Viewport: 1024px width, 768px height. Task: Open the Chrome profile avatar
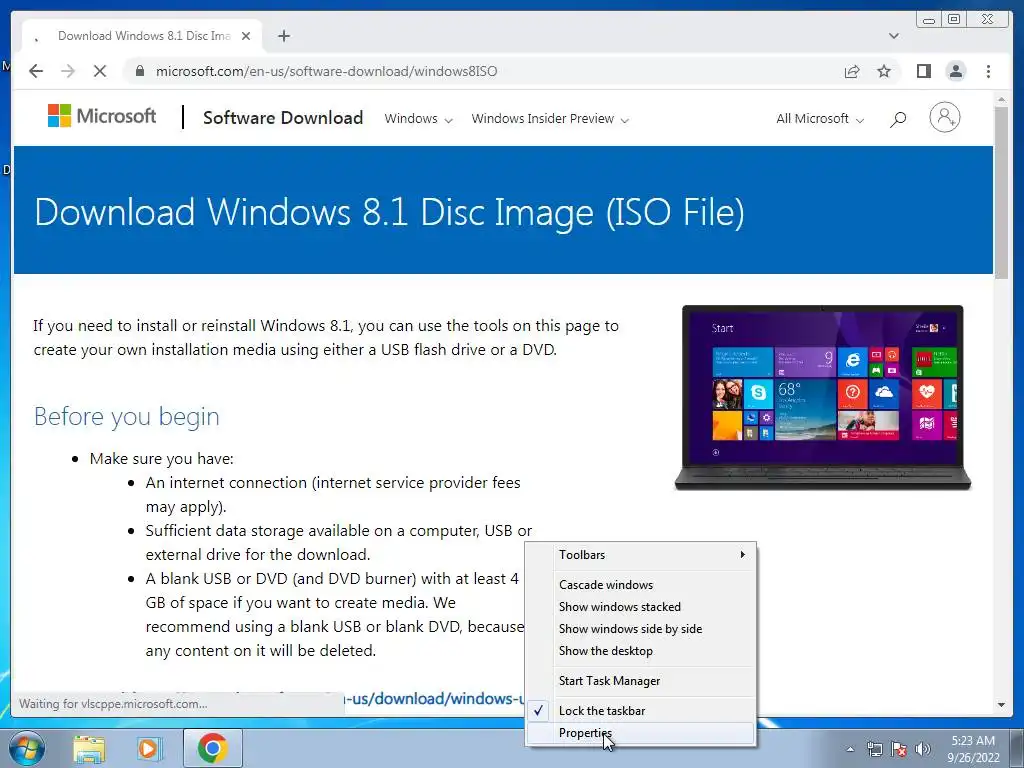coord(956,71)
